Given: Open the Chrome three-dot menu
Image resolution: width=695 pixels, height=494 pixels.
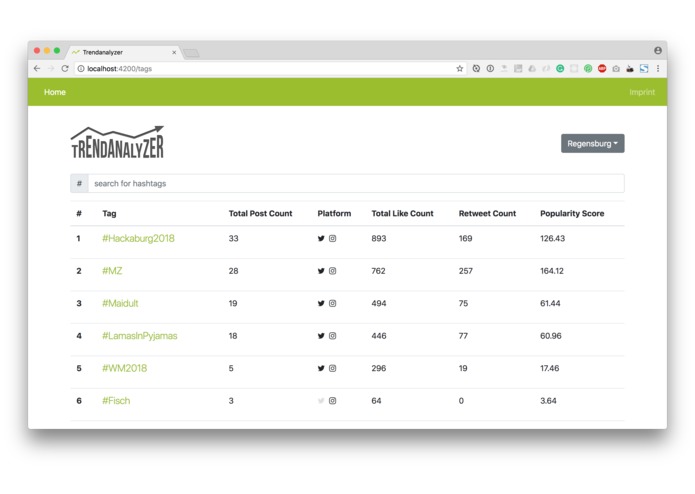Looking at the screenshot, I should [x=658, y=69].
